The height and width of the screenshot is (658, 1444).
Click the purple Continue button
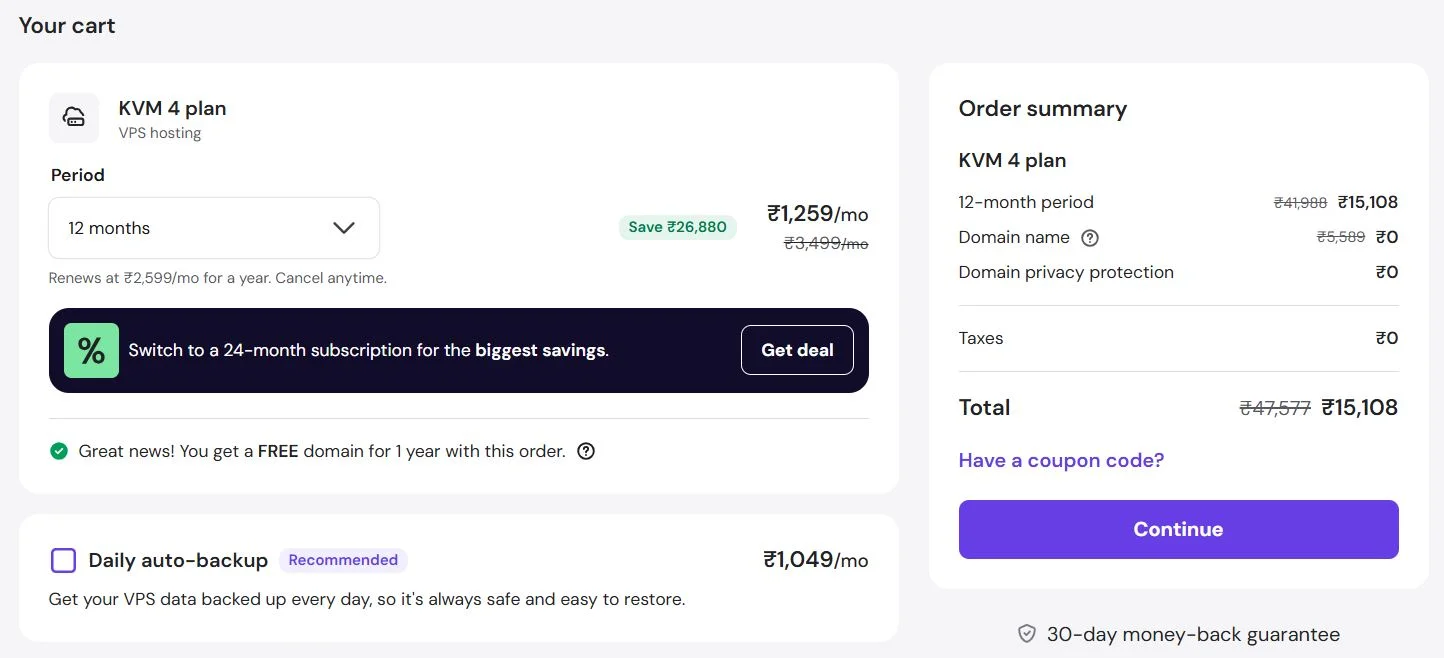1178,529
